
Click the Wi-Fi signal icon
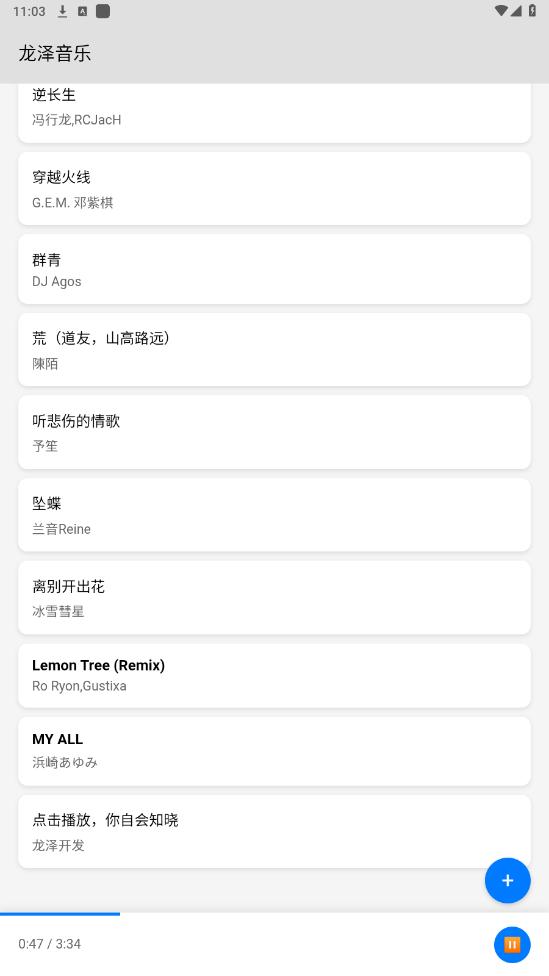coord(500,11)
